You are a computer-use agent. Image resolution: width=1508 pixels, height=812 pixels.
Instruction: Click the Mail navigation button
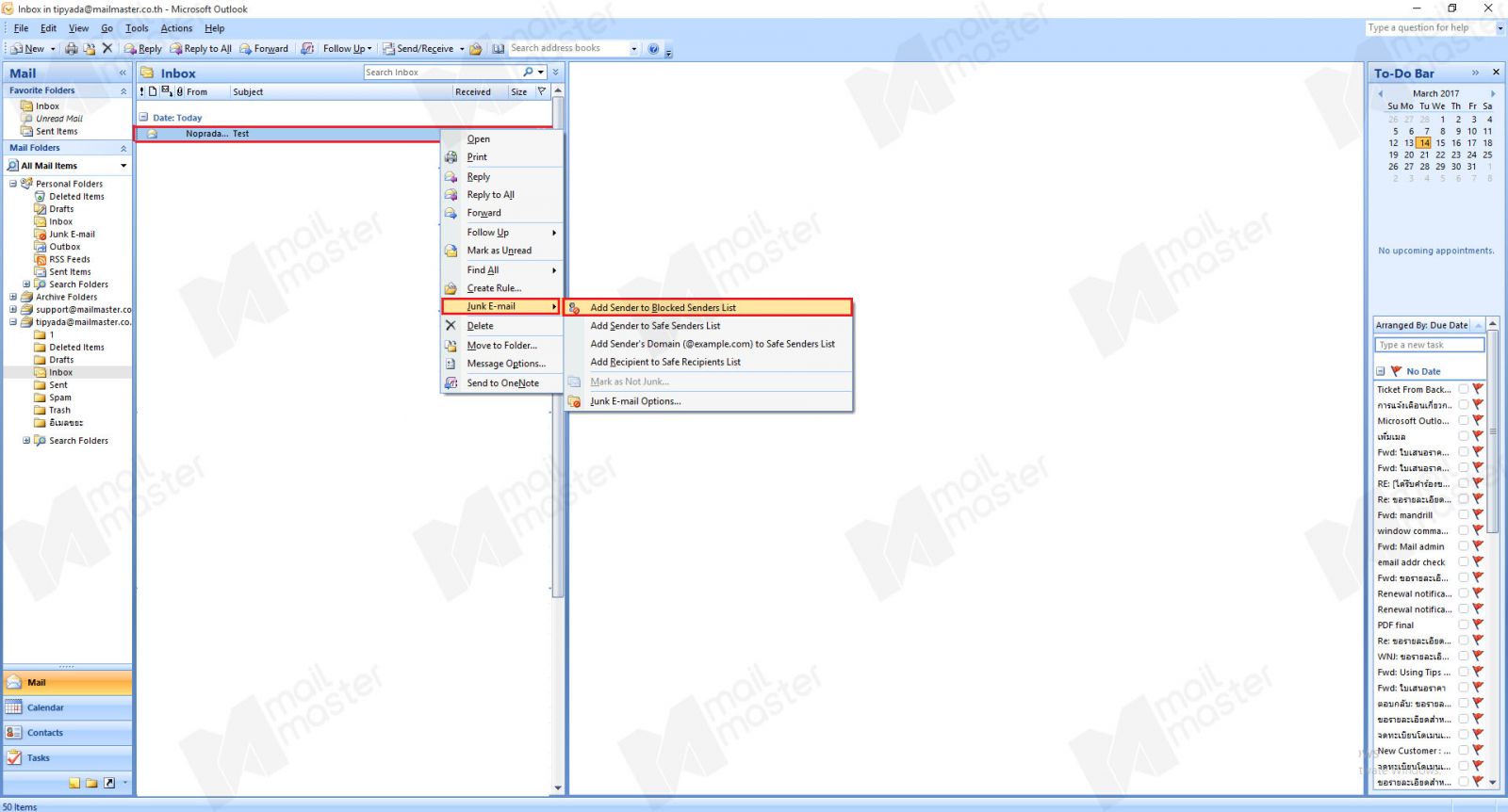point(67,682)
